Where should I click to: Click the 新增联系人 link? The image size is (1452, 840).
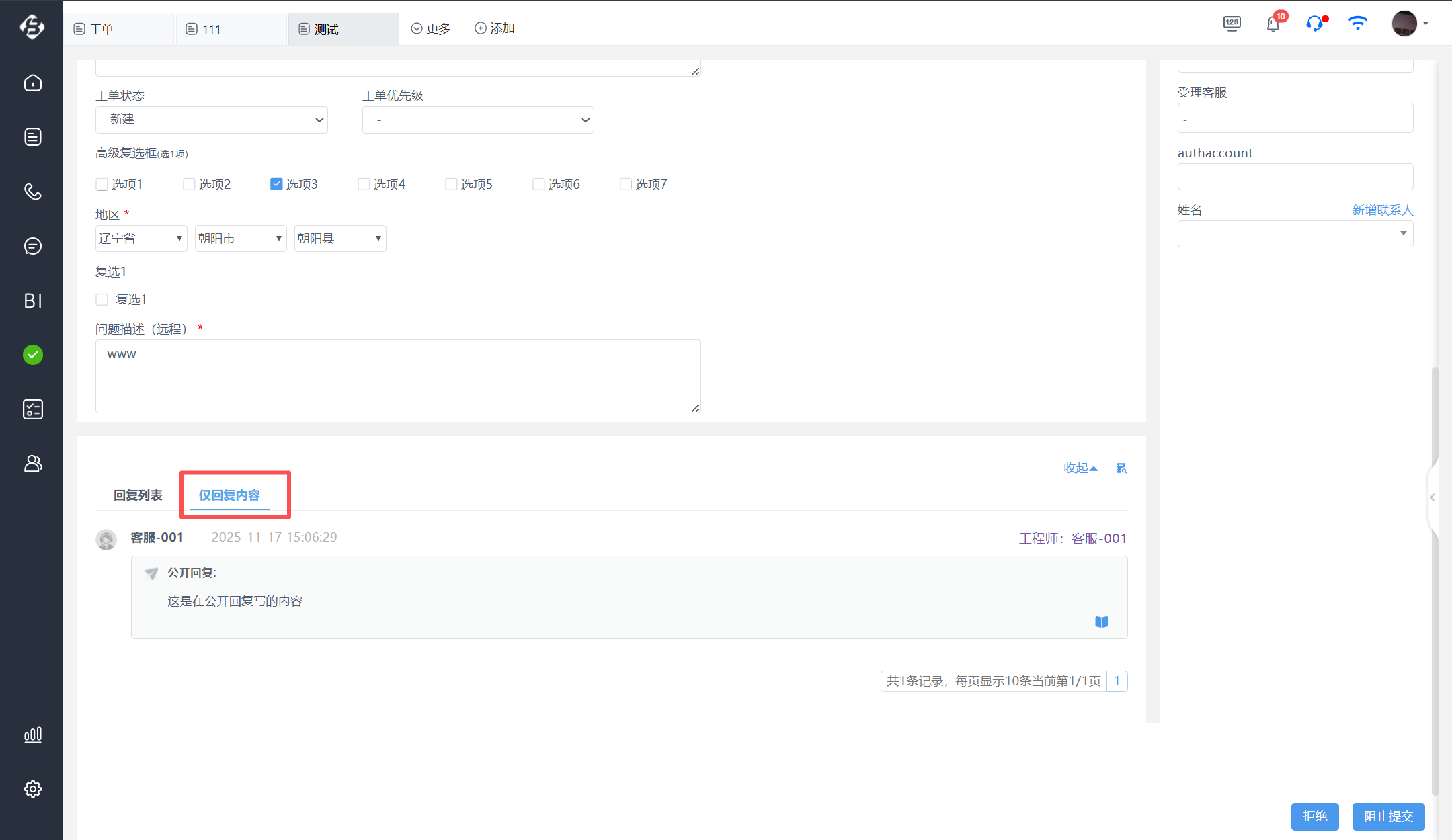[x=1382, y=210]
